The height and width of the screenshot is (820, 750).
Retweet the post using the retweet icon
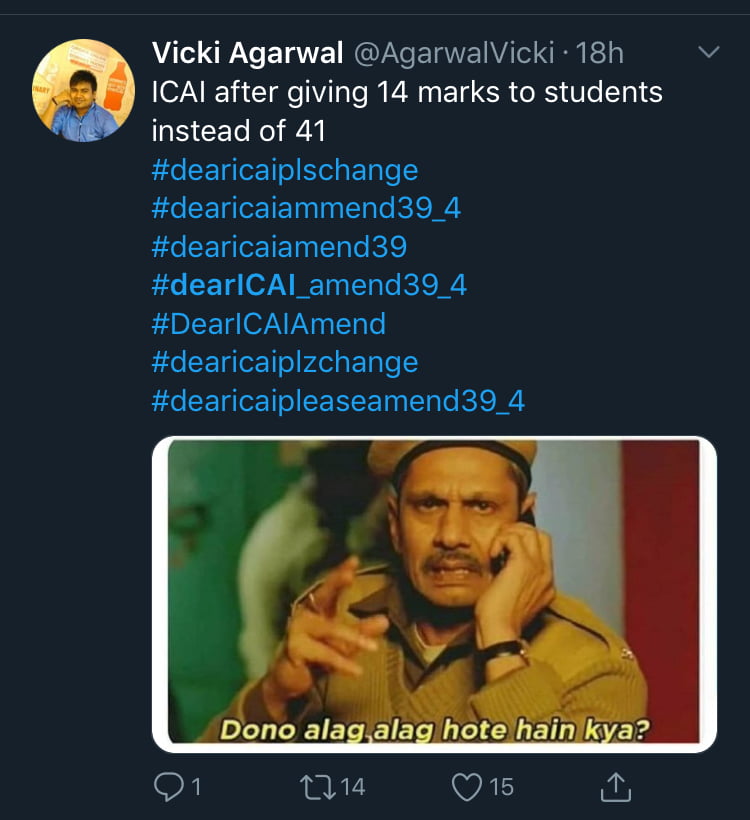317,787
